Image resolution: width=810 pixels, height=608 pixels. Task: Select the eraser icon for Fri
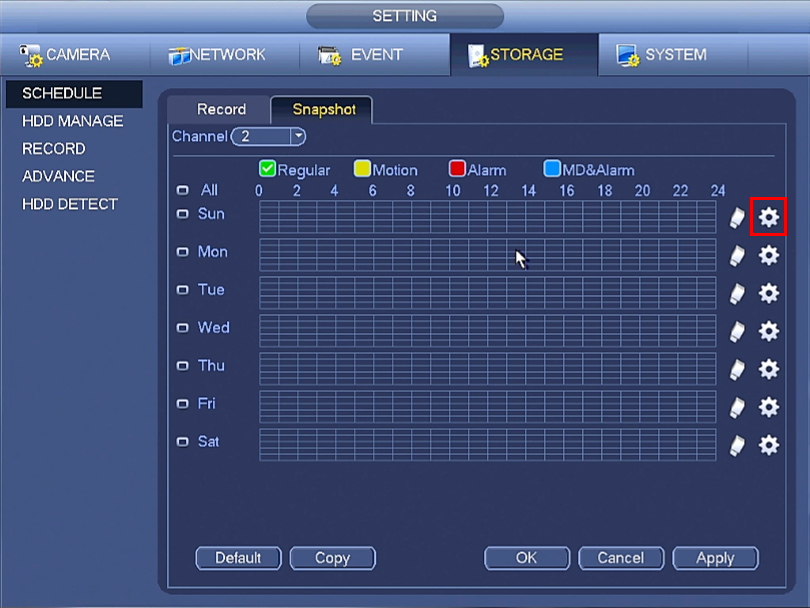pos(737,408)
